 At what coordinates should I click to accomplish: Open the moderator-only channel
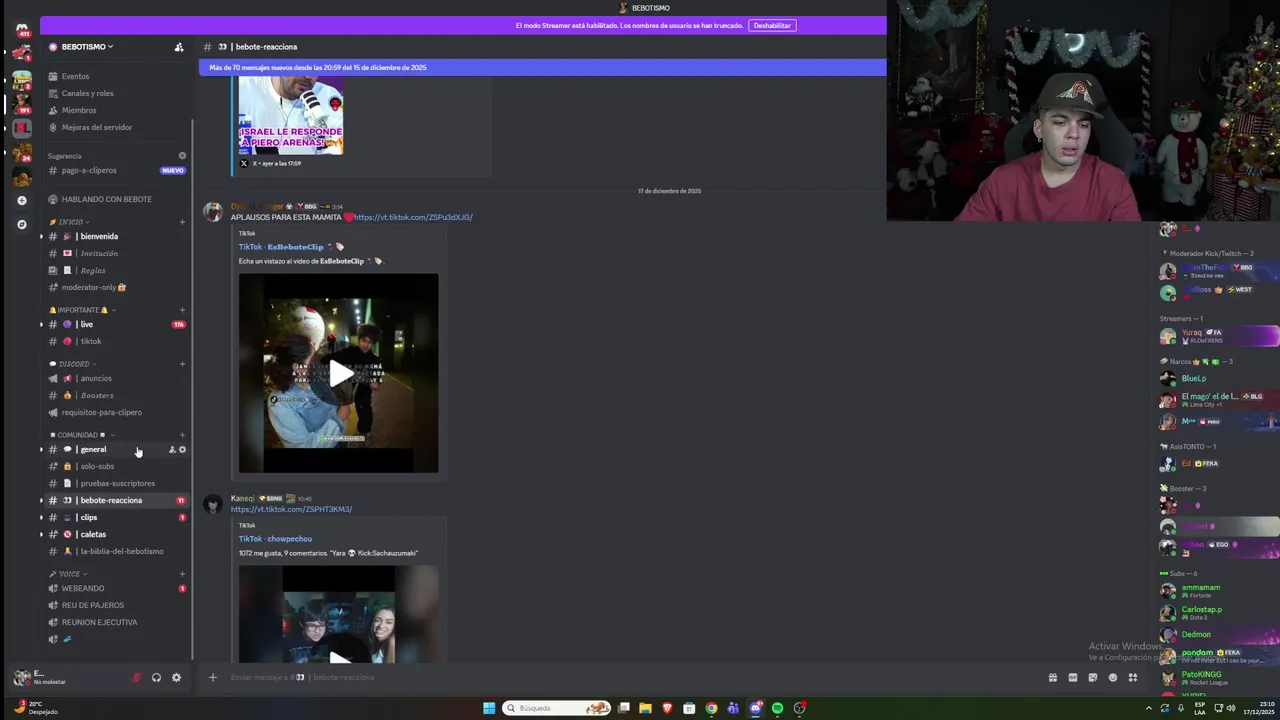(x=93, y=287)
